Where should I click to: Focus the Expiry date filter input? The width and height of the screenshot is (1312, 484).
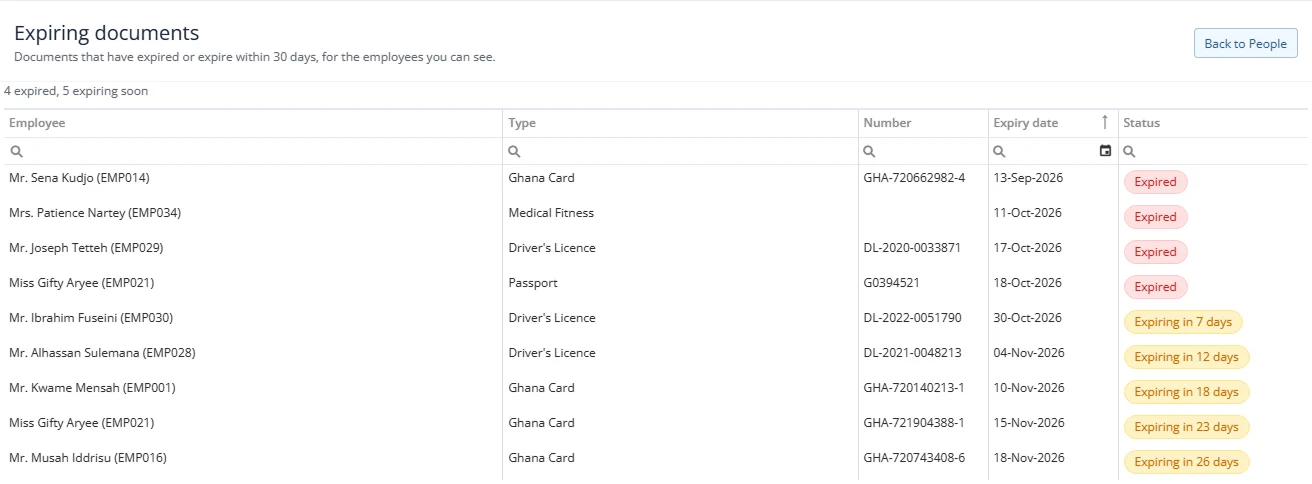1051,151
